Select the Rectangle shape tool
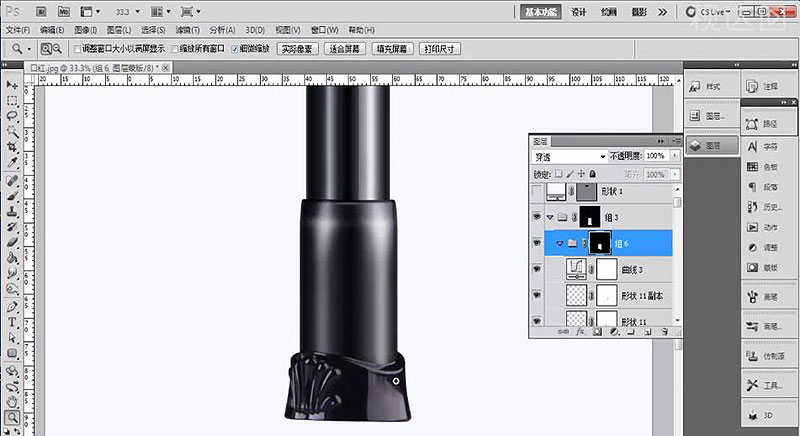The width and height of the screenshot is (800, 436). point(12,353)
